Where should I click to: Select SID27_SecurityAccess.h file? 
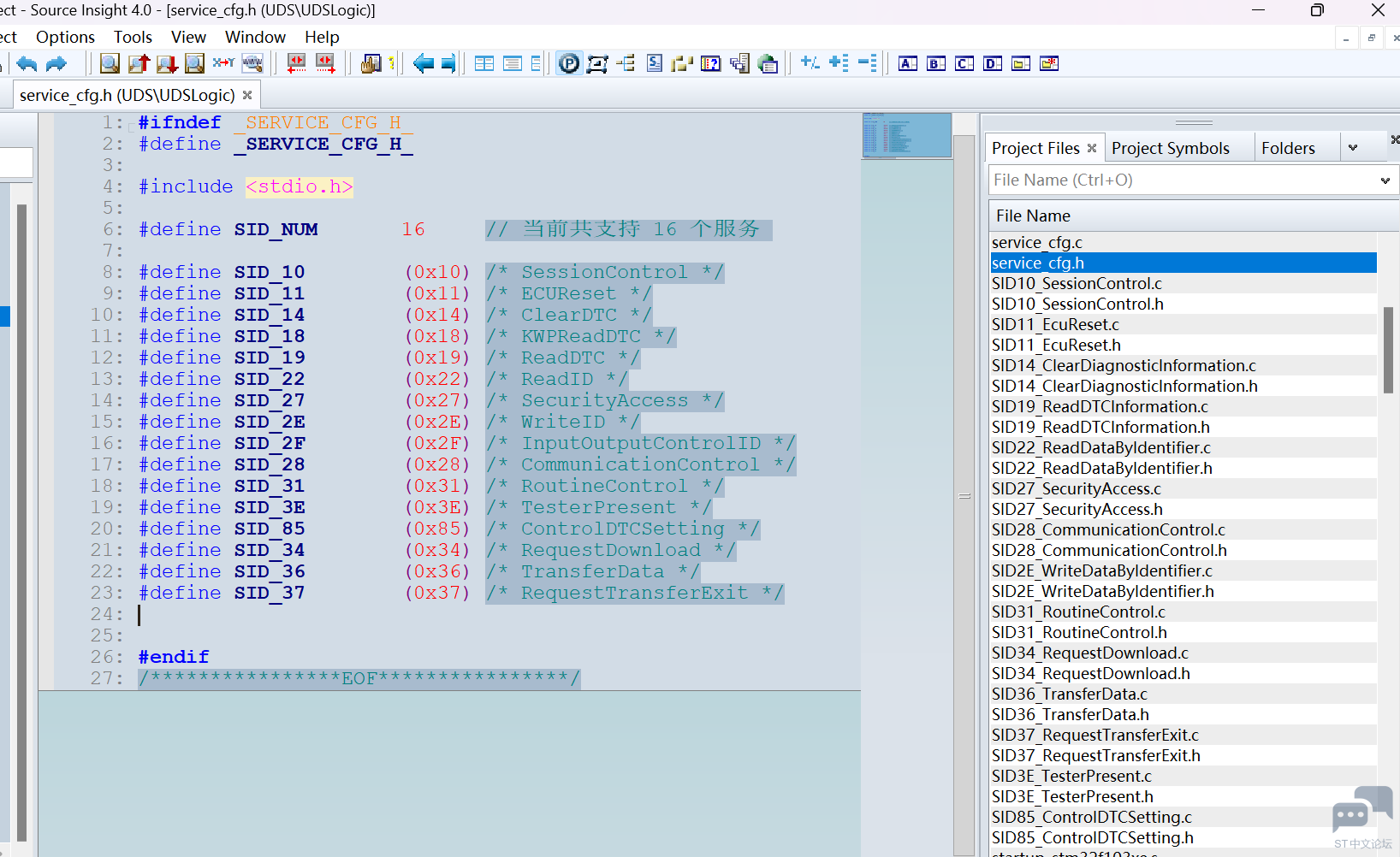(x=1183, y=510)
